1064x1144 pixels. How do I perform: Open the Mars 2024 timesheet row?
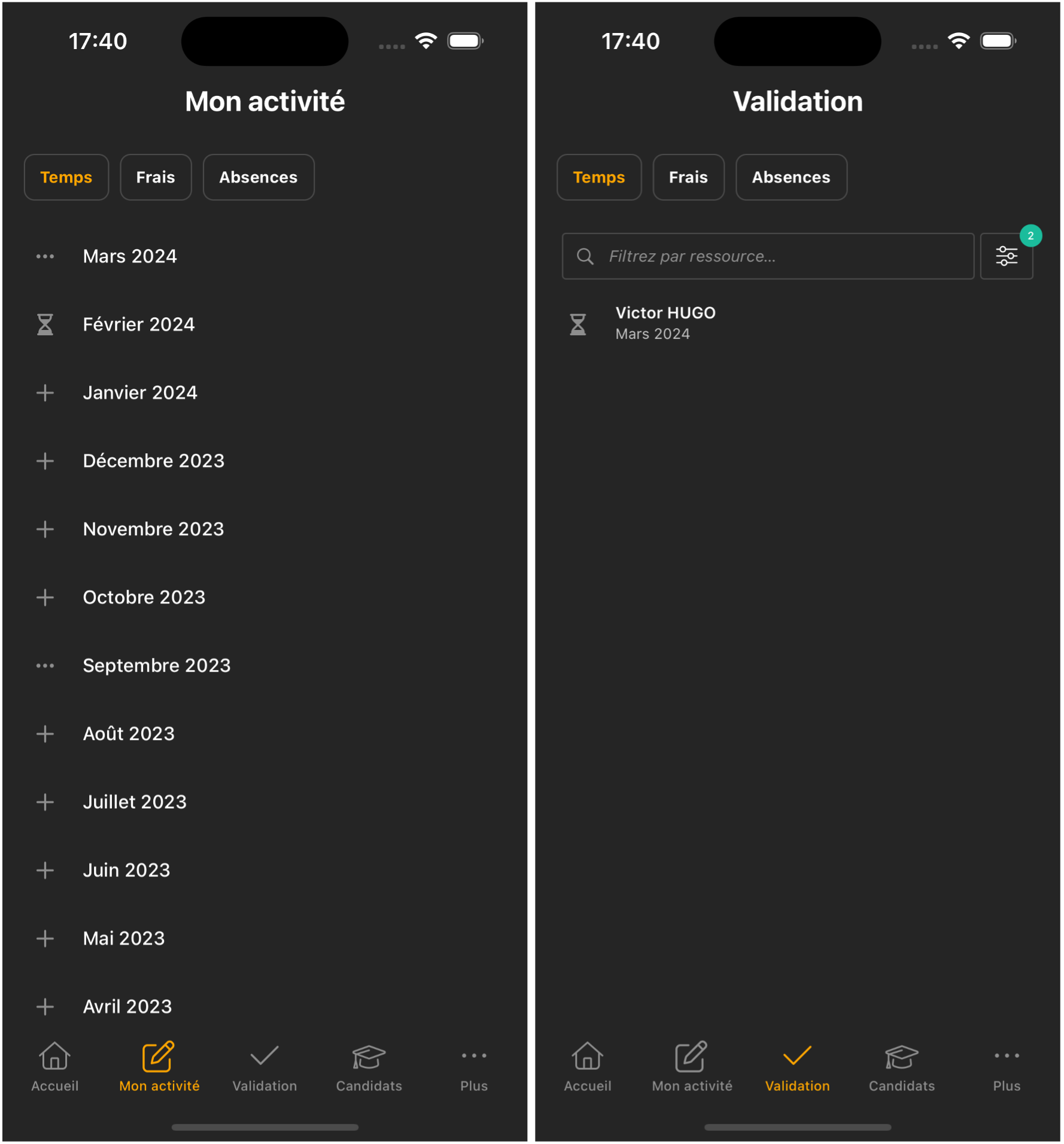pos(265,257)
